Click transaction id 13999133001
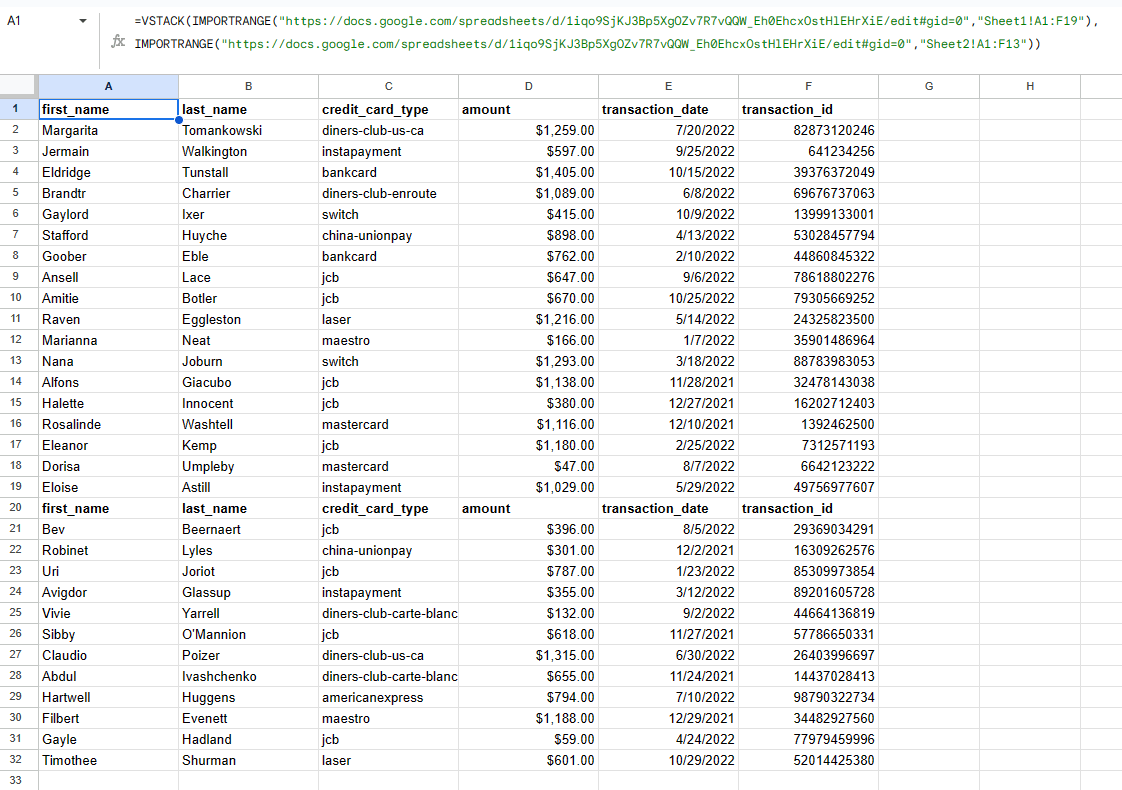The image size is (1122, 790). coord(809,214)
